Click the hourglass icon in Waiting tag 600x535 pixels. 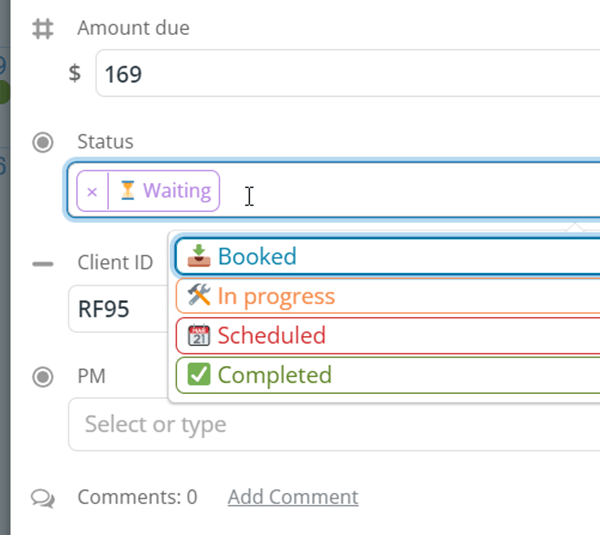click(x=127, y=191)
